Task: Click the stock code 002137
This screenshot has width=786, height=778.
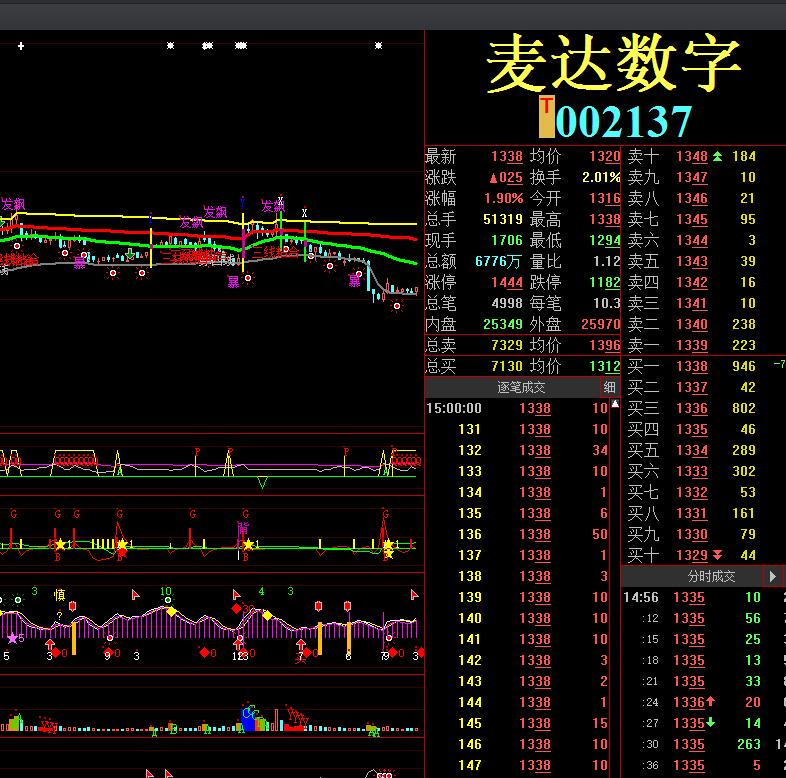Action: click(624, 121)
